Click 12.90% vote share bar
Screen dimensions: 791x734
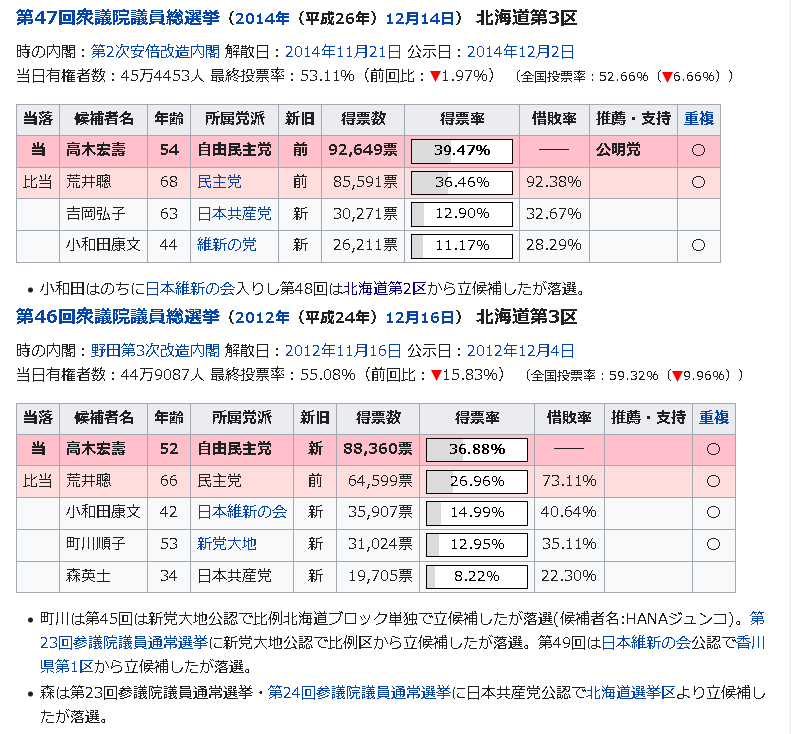462,214
